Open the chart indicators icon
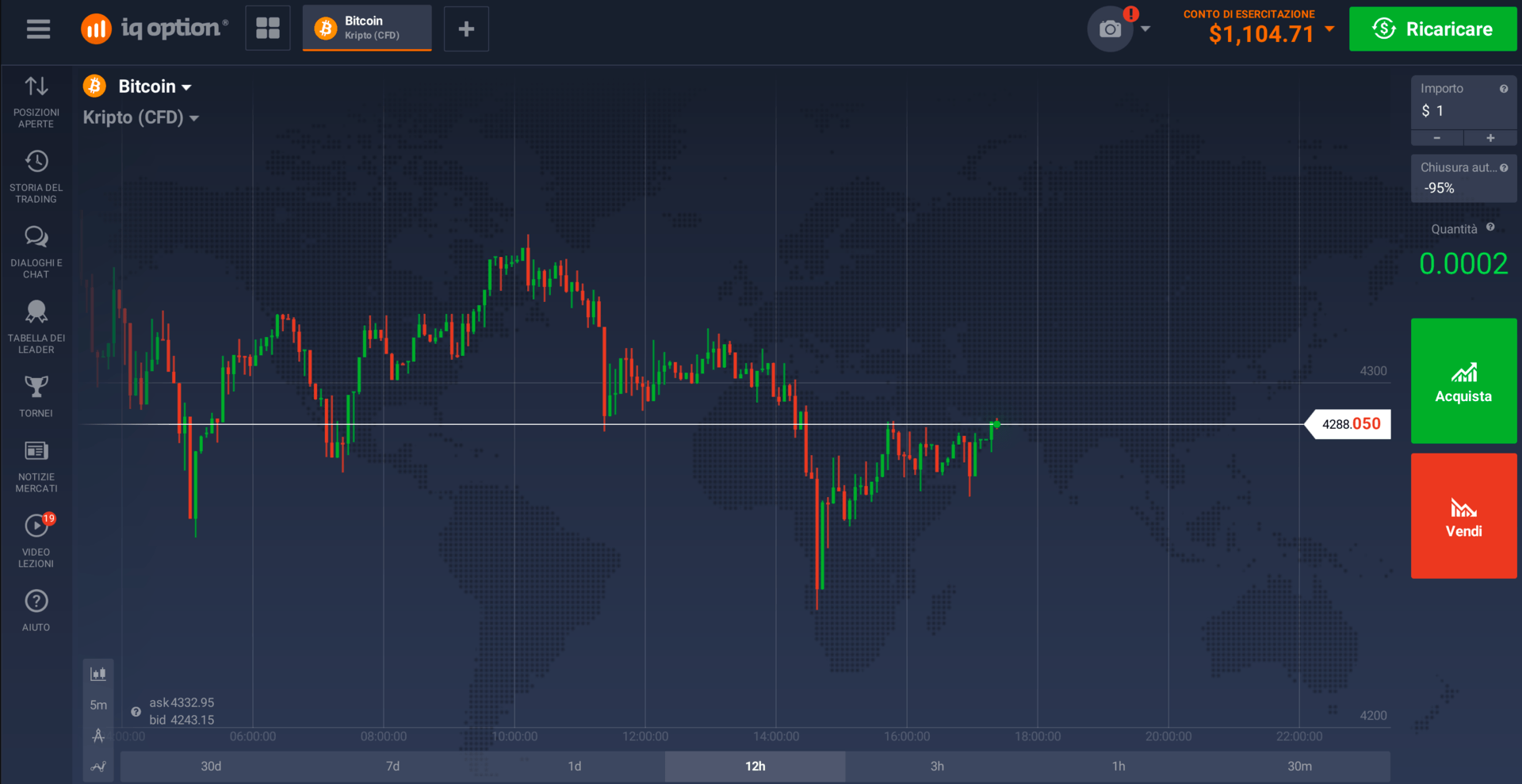This screenshot has width=1522, height=784. pos(98,767)
